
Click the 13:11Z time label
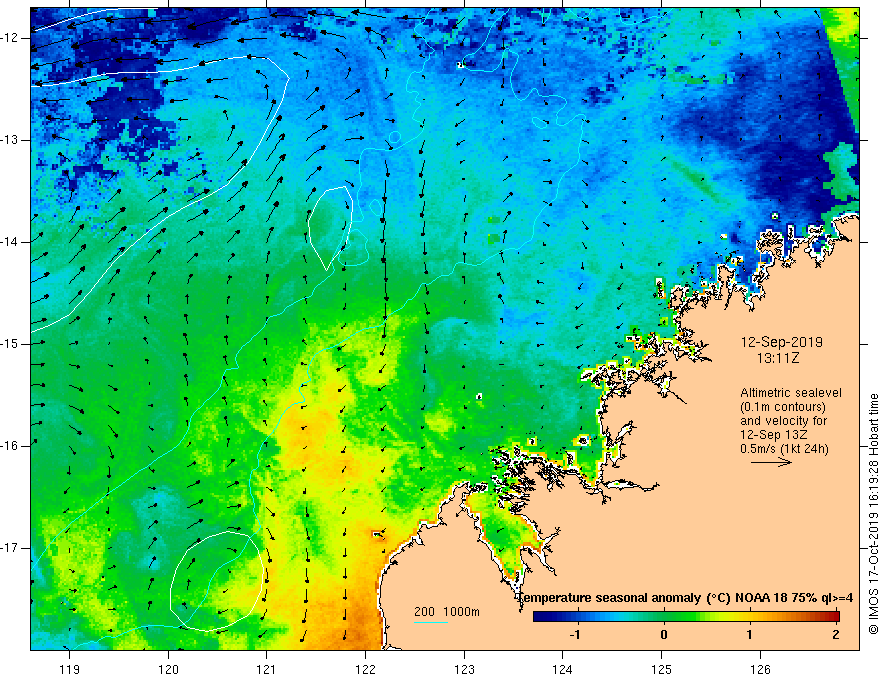(777, 358)
